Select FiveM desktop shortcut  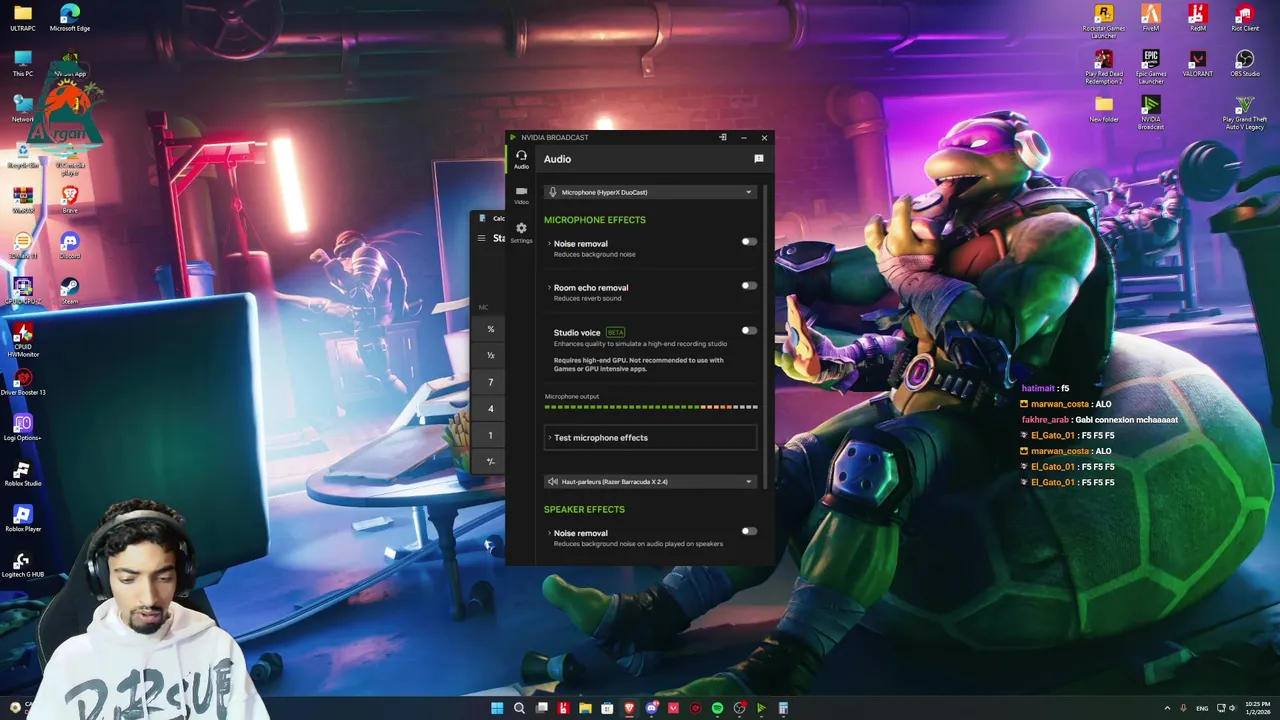(1151, 18)
